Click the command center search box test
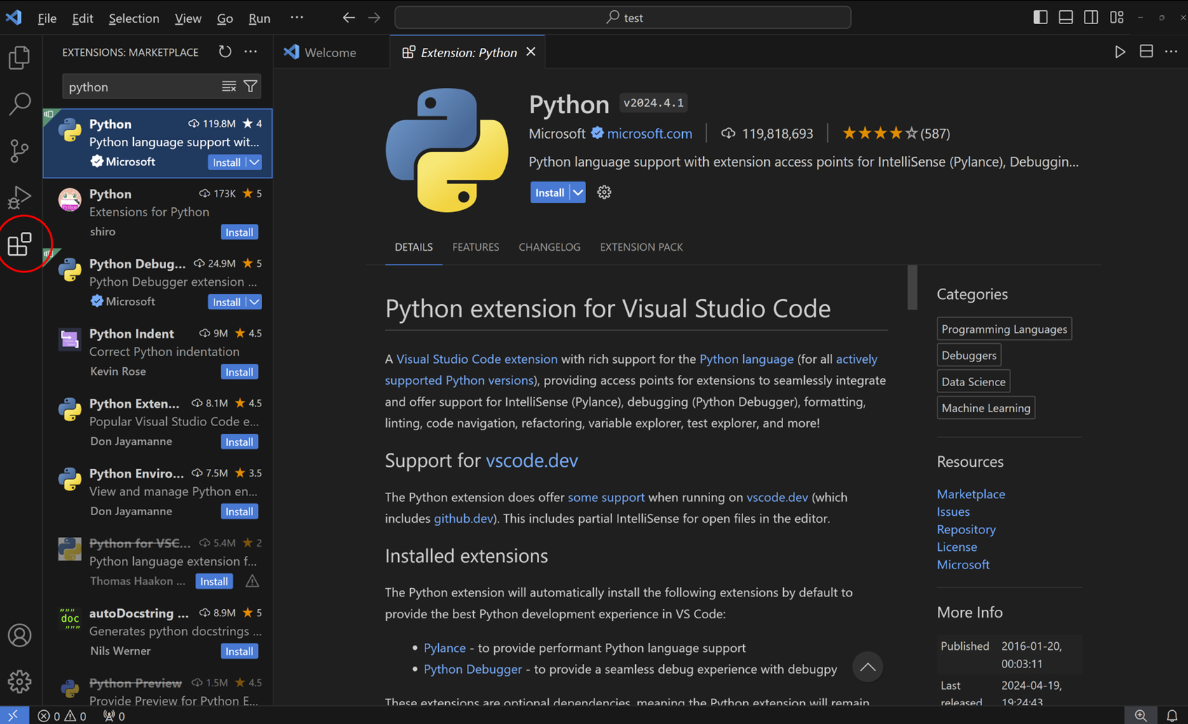The image size is (1188, 724). (x=623, y=17)
